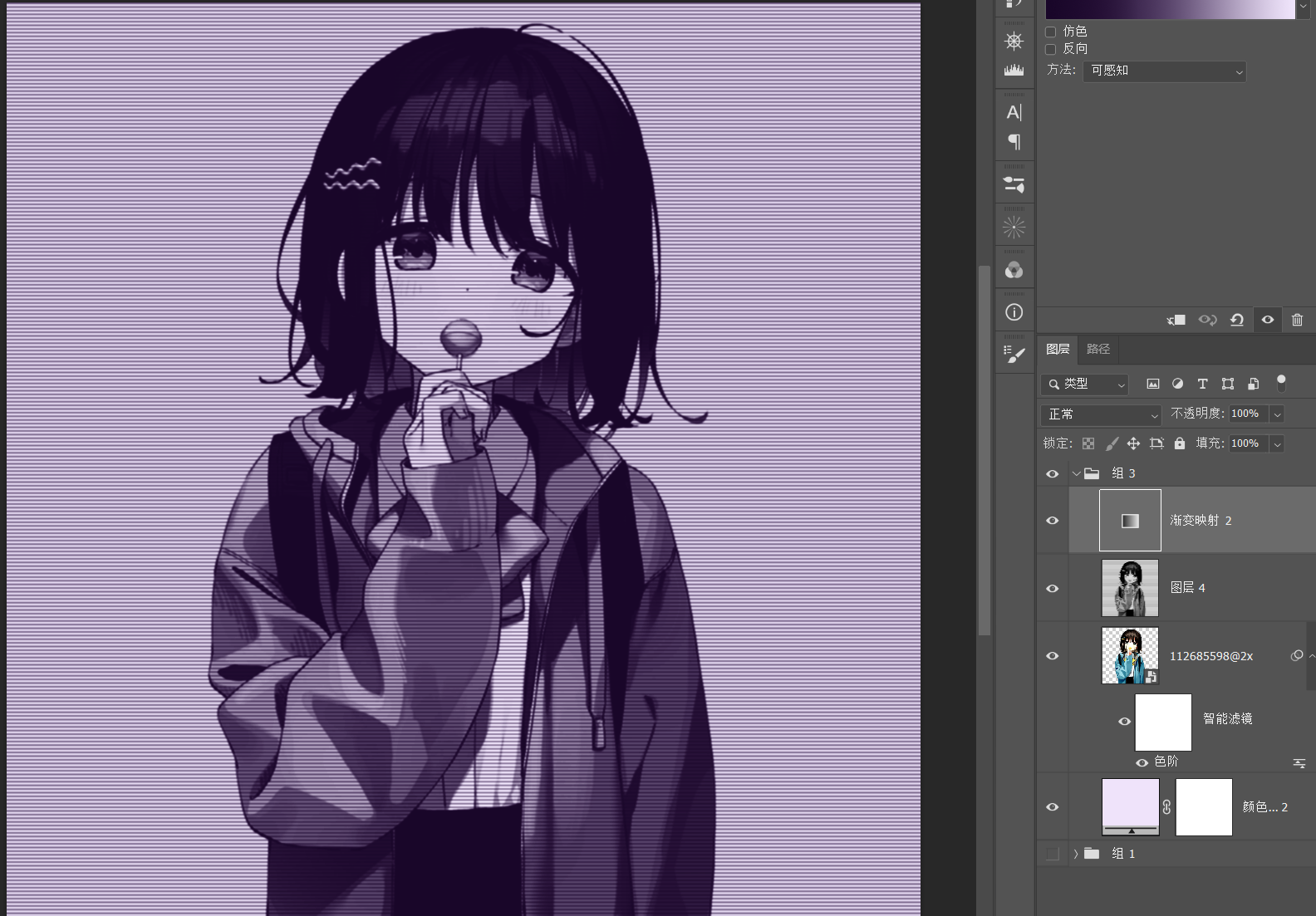1316x916 pixels.
Task: Select the 智能滤镜 white mask thumbnail
Action: point(1163,723)
